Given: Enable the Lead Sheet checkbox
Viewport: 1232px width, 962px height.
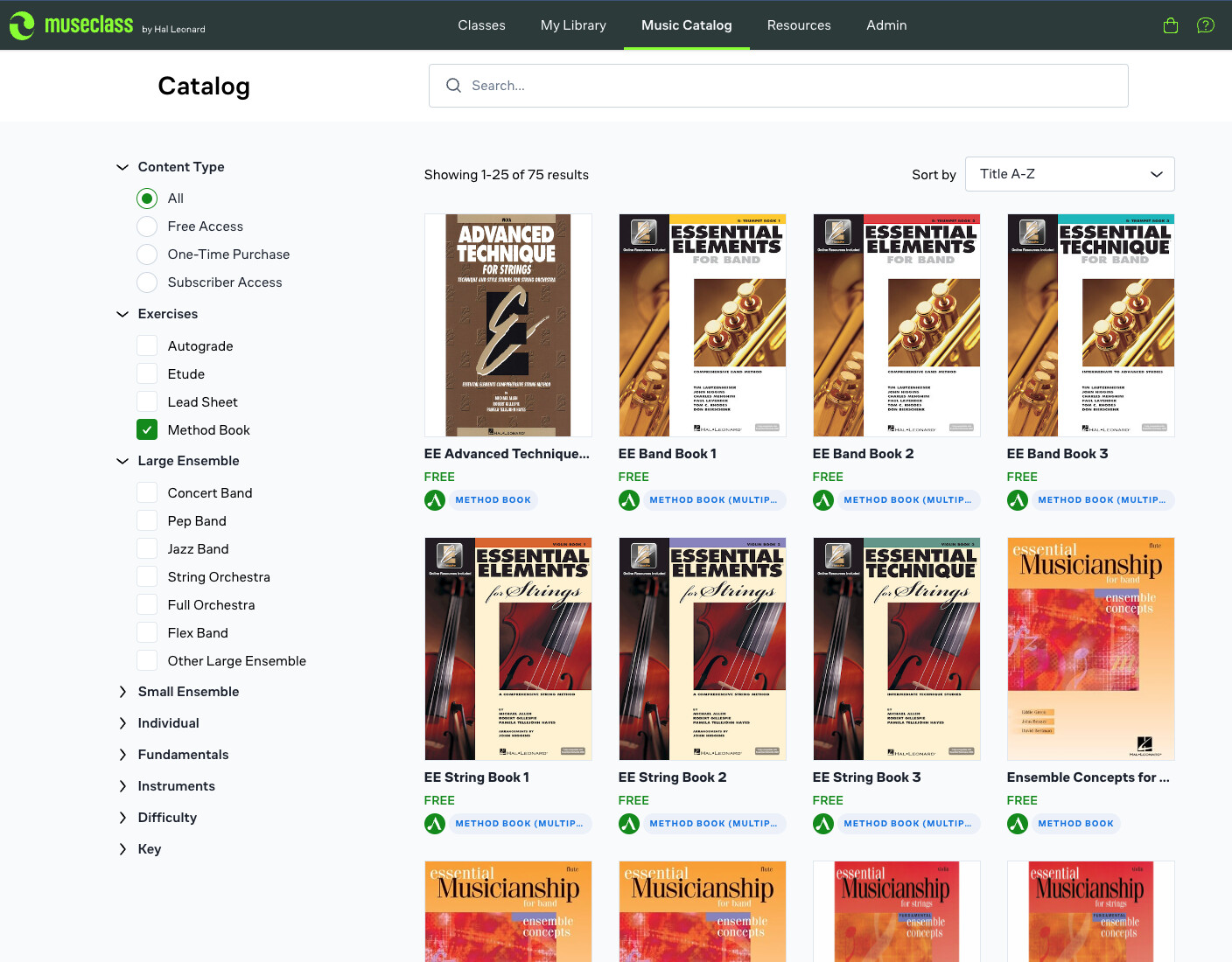Looking at the screenshot, I should 147,402.
